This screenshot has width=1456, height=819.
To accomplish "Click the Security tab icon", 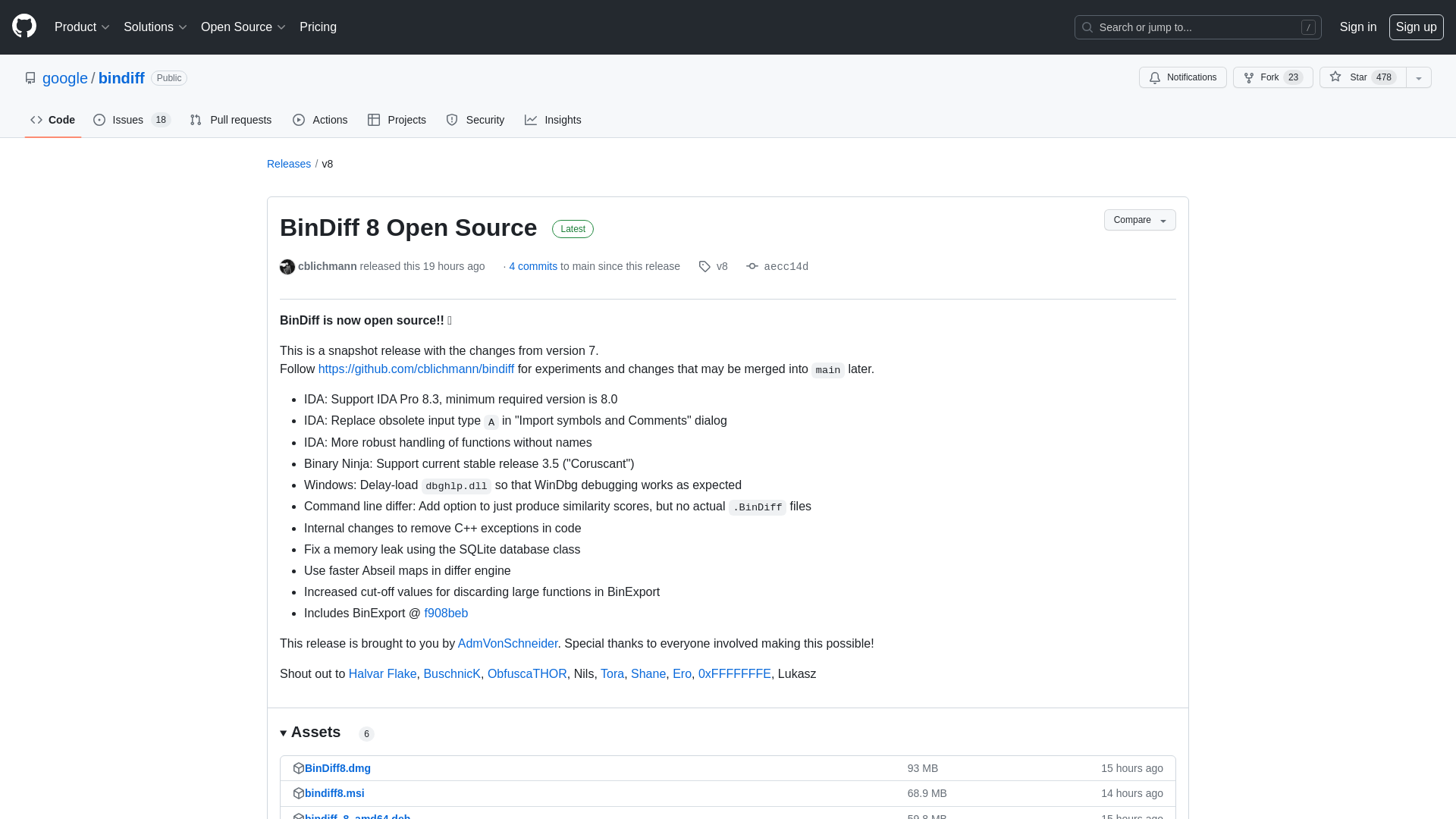I will click(452, 120).
